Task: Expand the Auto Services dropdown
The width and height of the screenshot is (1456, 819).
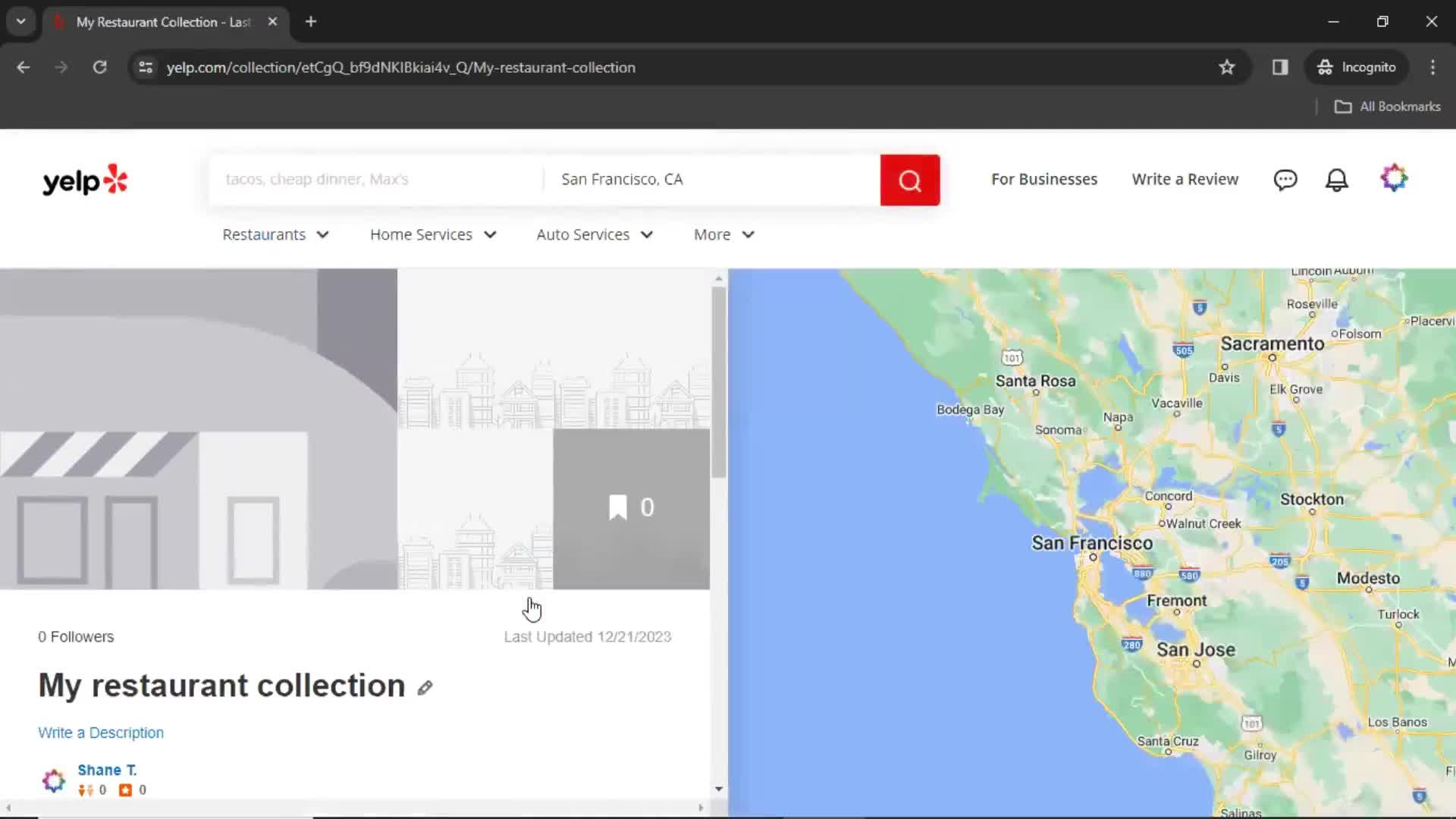Action: tap(595, 235)
